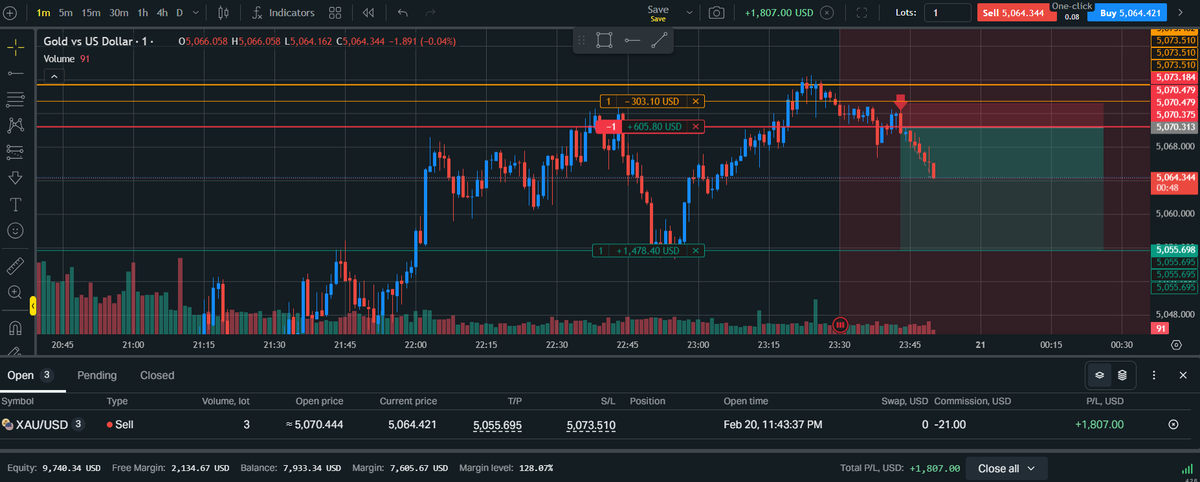The image size is (1200, 482).
Task: Select rectangle tool in floating toolbar
Action: [604, 40]
